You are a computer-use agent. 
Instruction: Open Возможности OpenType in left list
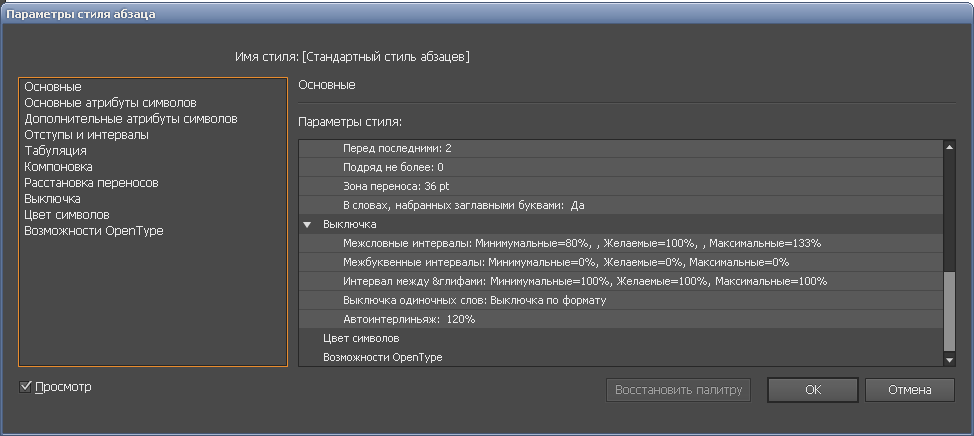point(94,231)
